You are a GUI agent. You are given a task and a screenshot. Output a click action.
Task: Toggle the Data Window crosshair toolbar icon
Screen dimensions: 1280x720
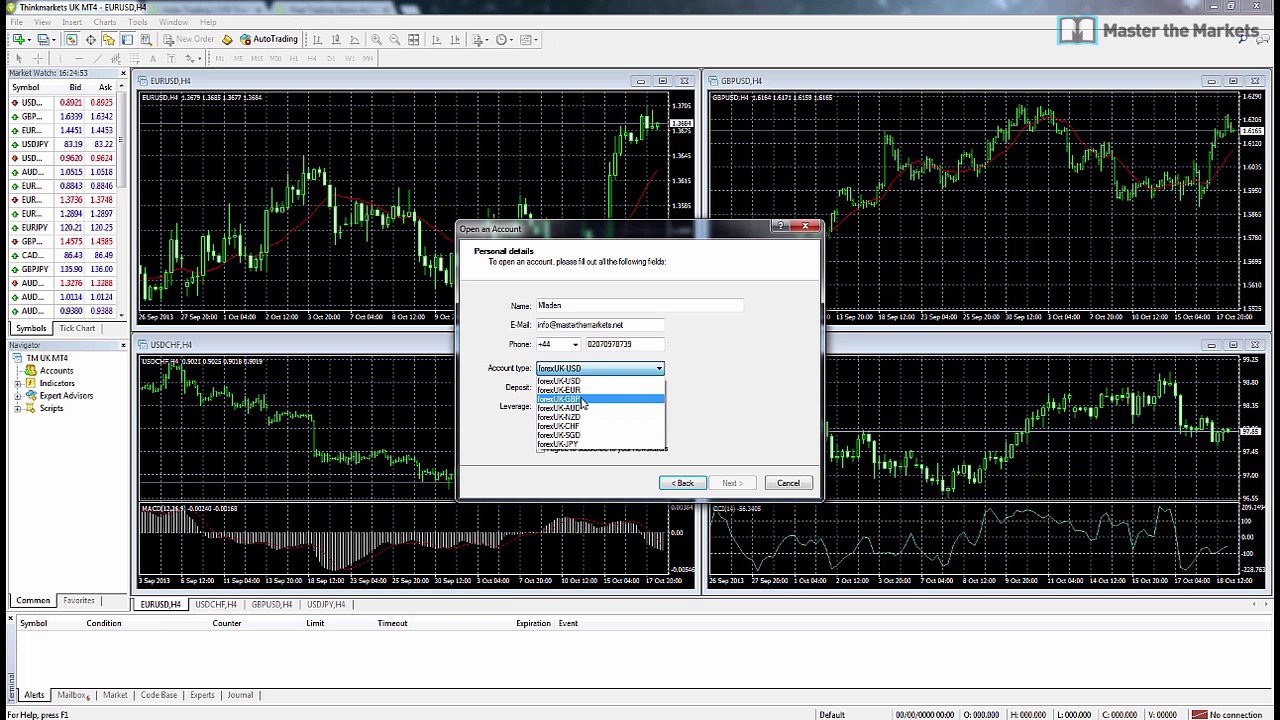pos(90,40)
